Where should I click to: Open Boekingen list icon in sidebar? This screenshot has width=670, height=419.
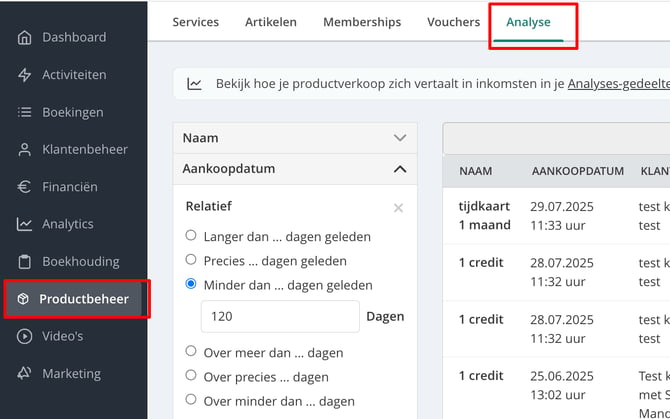coord(24,112)
